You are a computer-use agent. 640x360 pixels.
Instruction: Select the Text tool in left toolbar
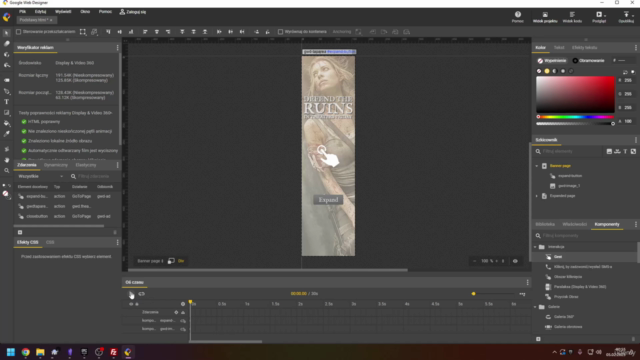[x=6, y=102]
